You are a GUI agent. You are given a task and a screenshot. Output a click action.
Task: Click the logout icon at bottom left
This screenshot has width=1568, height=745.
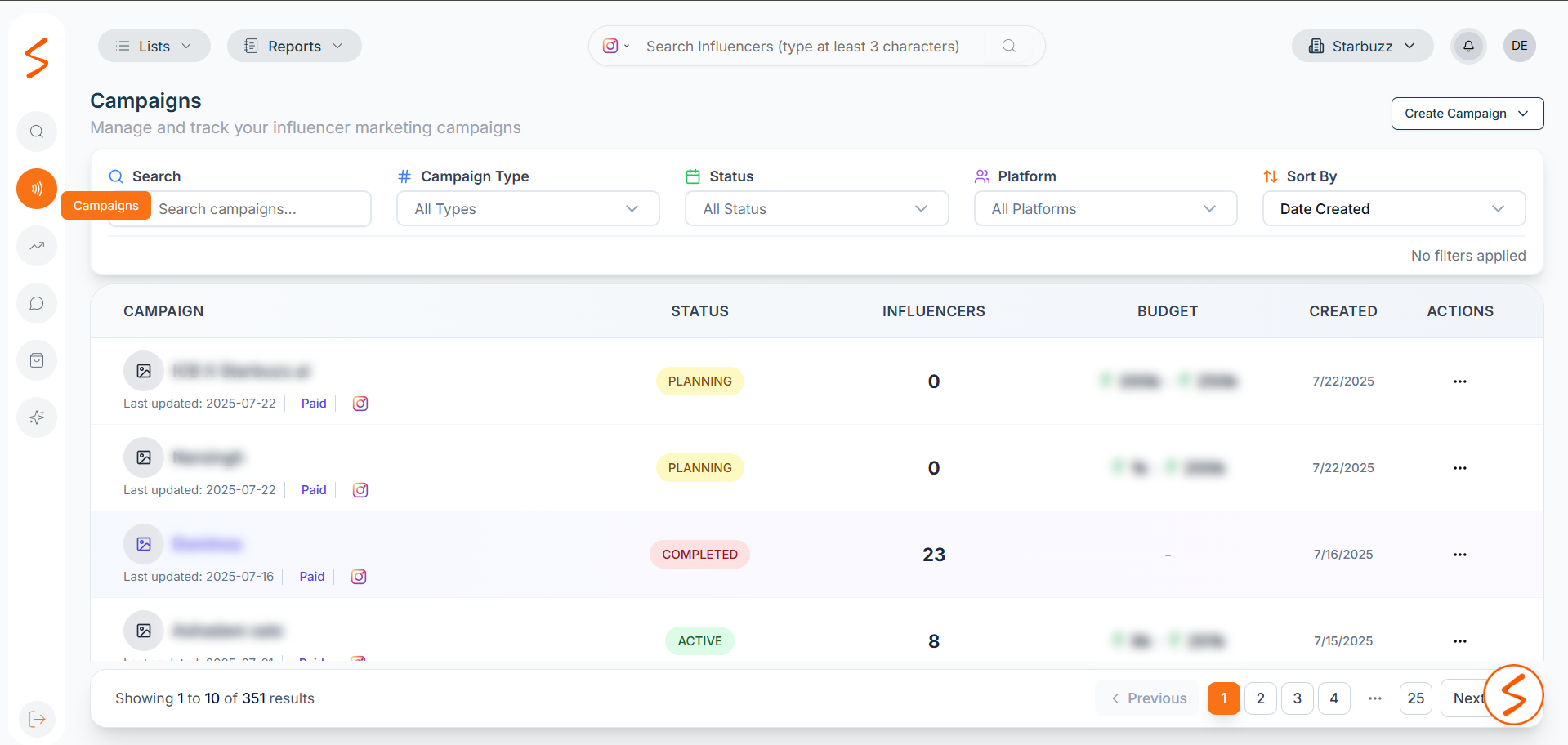(x=37, y=720)
